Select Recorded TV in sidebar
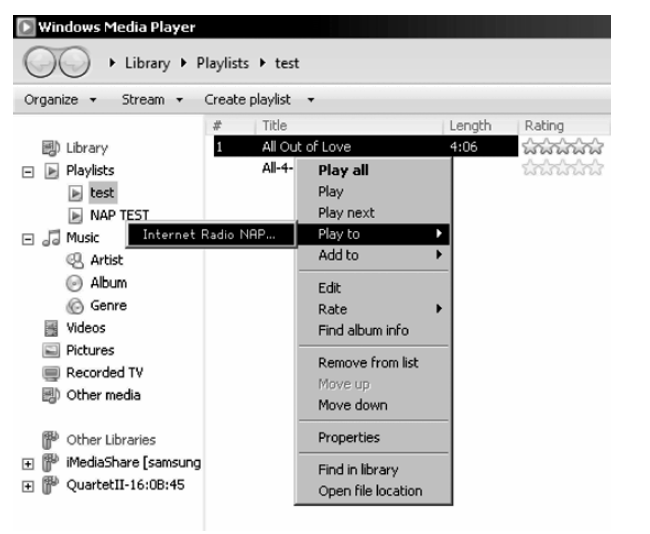 (x=105, y=373)
